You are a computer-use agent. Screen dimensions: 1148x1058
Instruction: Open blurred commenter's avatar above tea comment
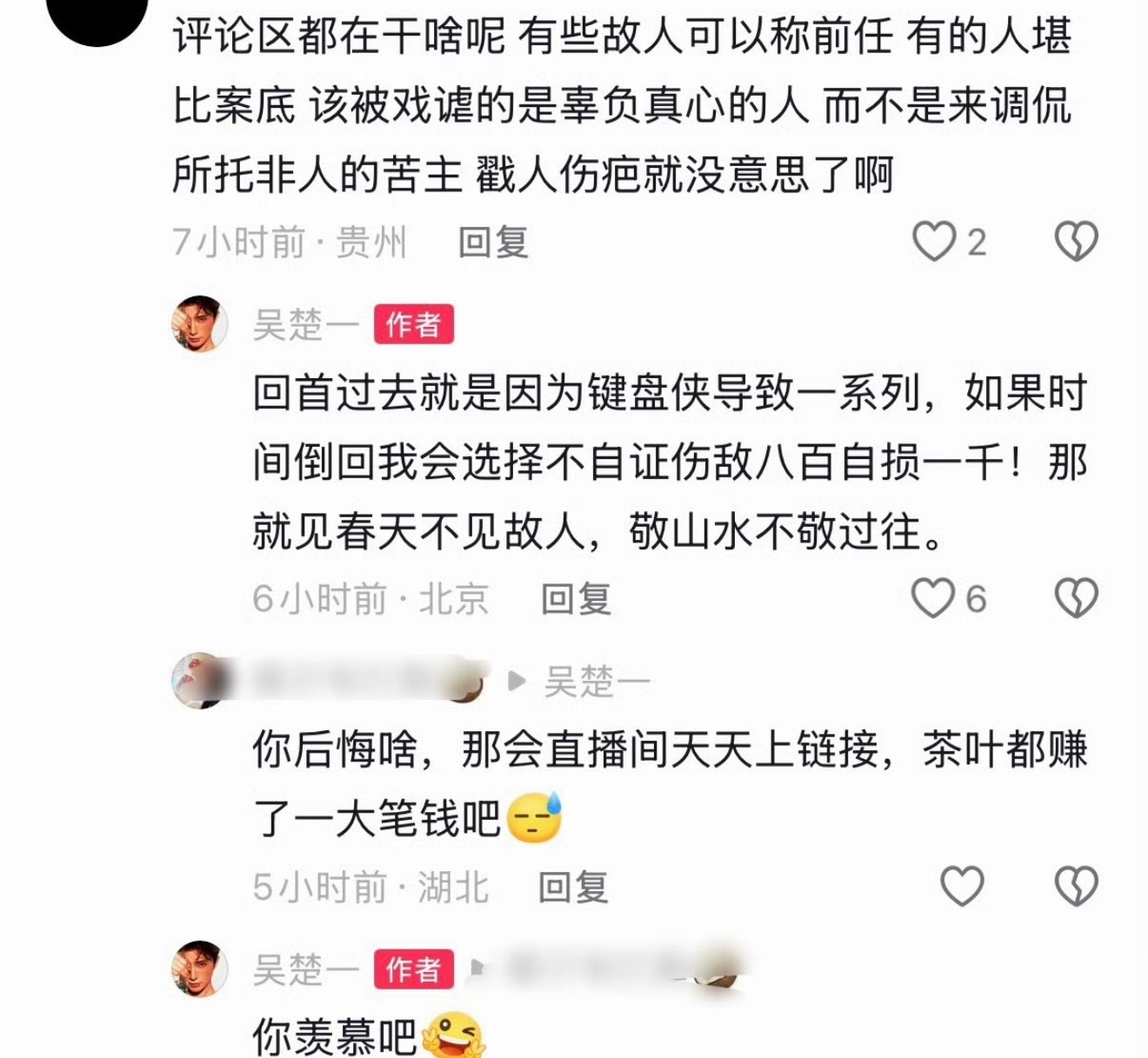click(x=200, y=681)
